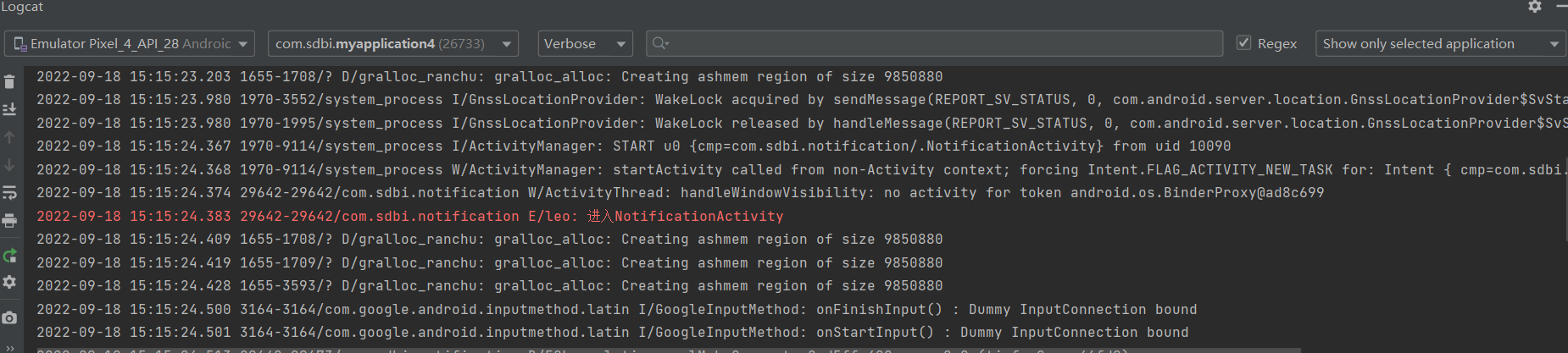Click the red E/leo NotificationActivity log line
The height and width of the screenshot is (353, 1568).
click(x=409, y=216)
